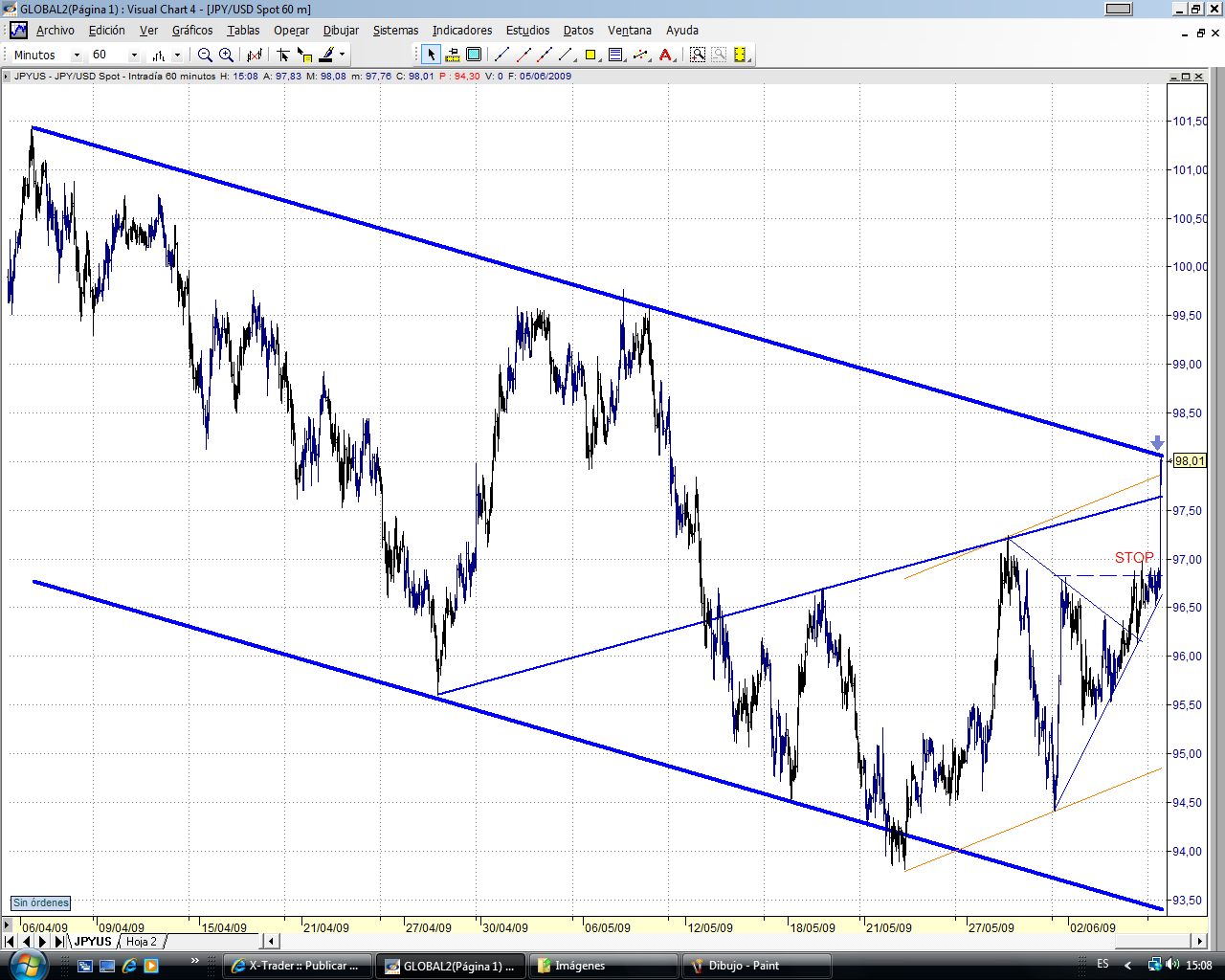Switch to X-Trader Publicar taskbar window

pyautogui.click(x=297, y=966)
